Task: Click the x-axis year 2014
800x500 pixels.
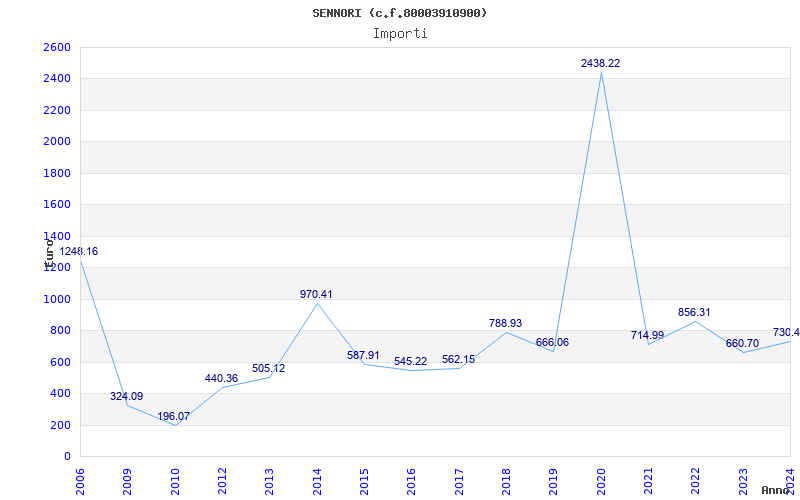Action: click(x=317, y=481)
